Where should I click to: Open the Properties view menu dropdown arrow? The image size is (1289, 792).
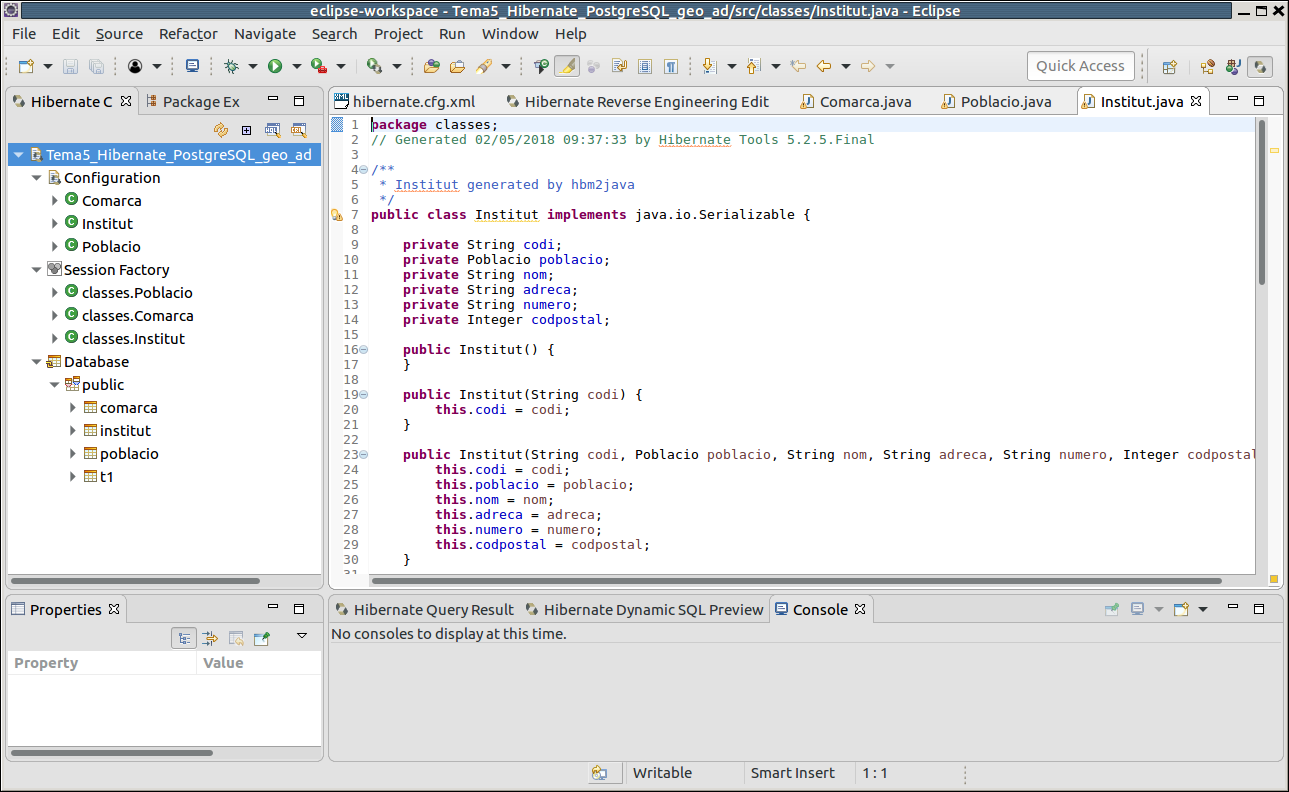[x=302, y=637]
